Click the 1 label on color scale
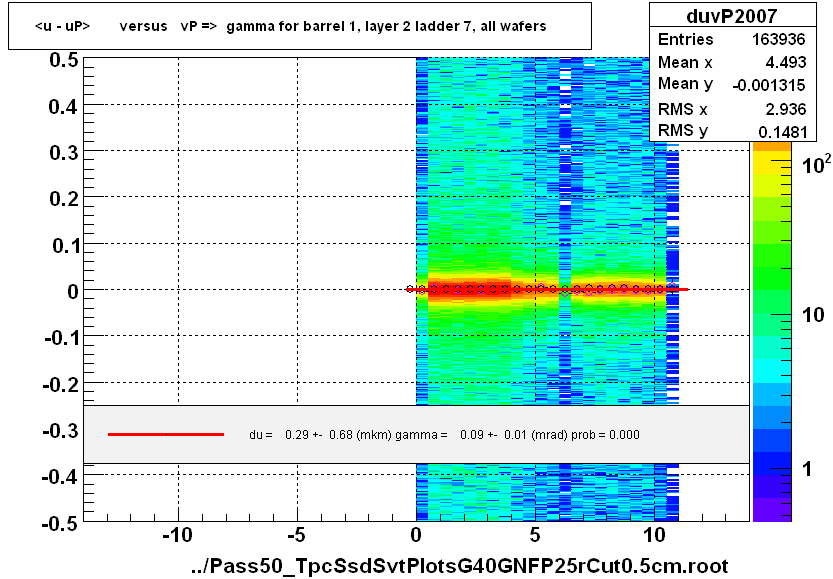The height and width of the screenshot is (579, 833). (807, 469)
